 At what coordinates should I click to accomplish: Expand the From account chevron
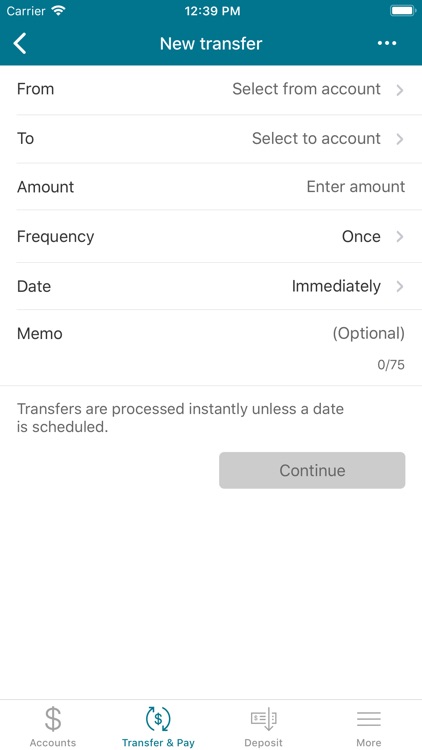(x=400, y=90)
